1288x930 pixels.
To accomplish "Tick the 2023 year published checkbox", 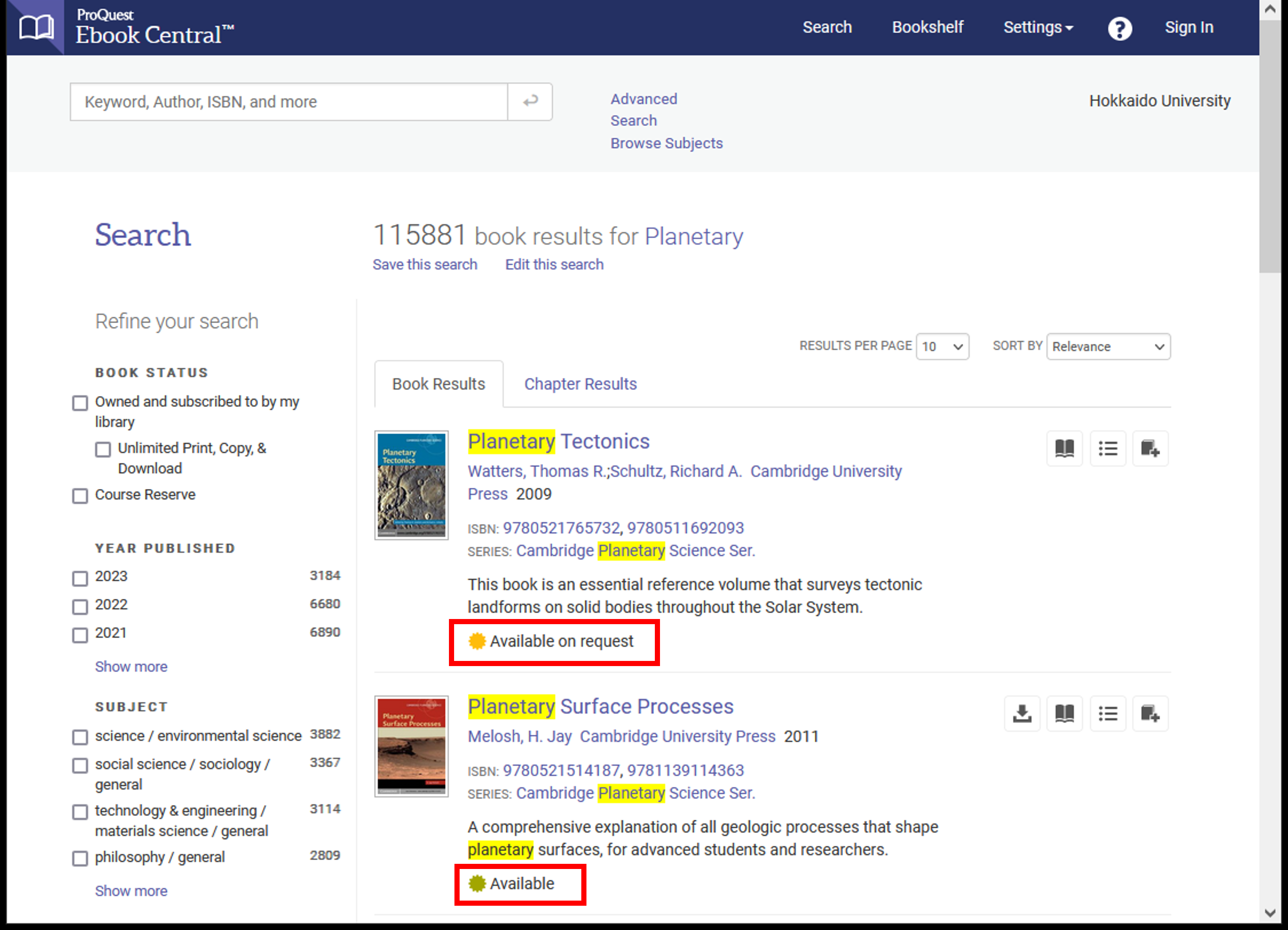I will coord(80,578).
